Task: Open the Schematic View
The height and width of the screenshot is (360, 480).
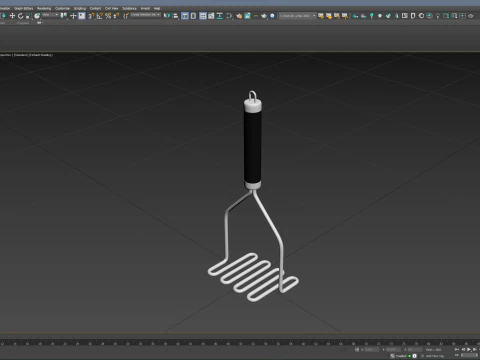Action: click(x=219, y=16)
